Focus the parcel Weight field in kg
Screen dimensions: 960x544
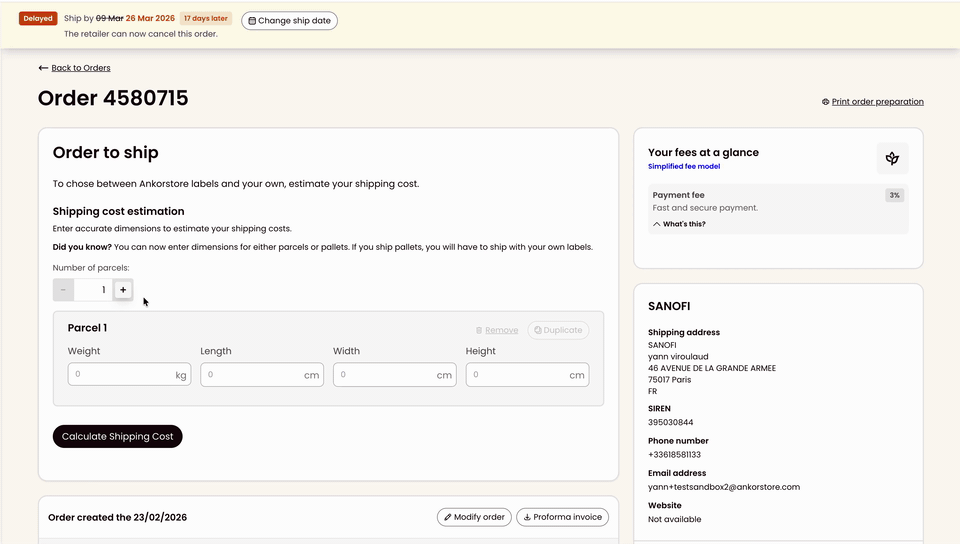click(129, 374)
